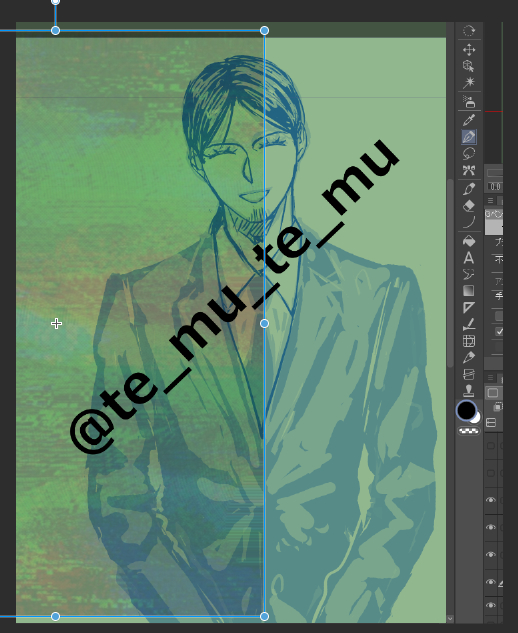
Task: Select the Correct line tool
Action: [469, 324]
